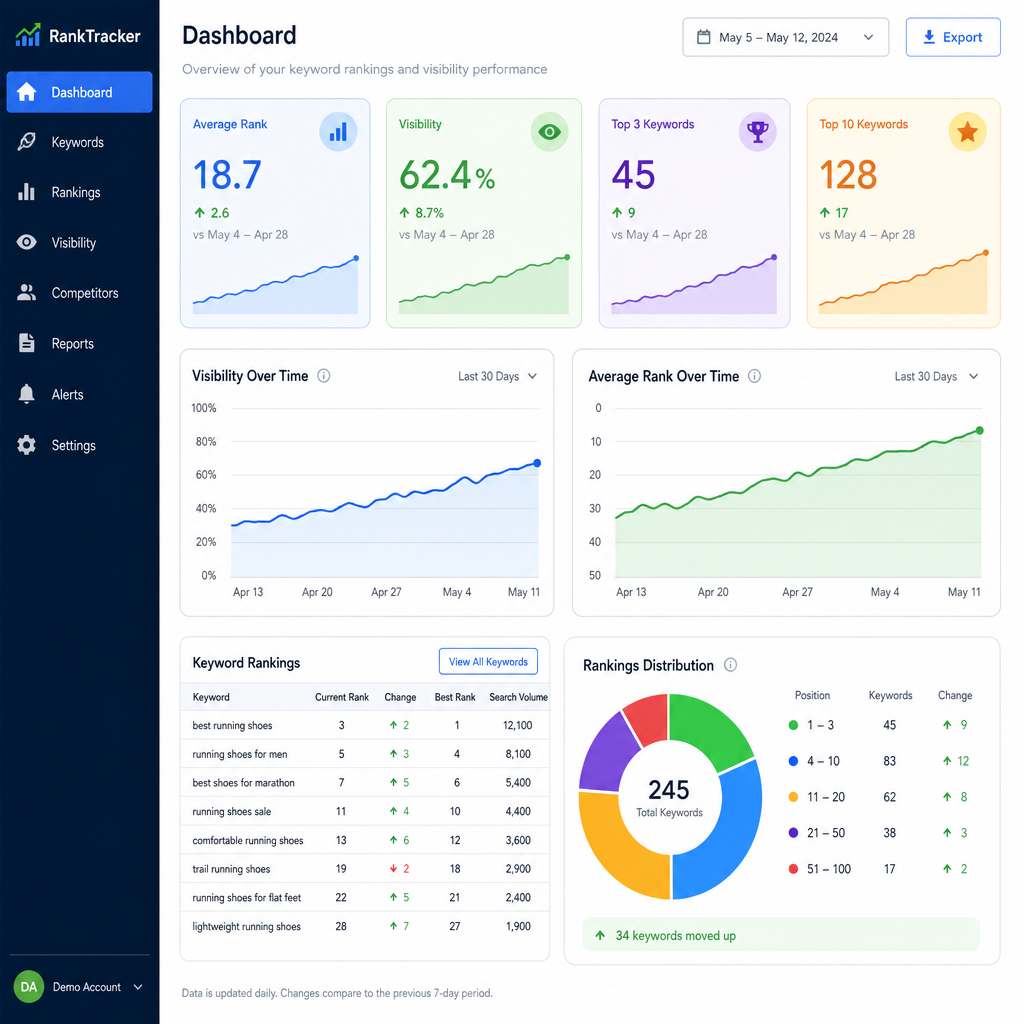1024x1024 pixels.
Task: Click the eye icon beside Visibility in sidebar
Action: pyautogui.click(x=27, y=242)
